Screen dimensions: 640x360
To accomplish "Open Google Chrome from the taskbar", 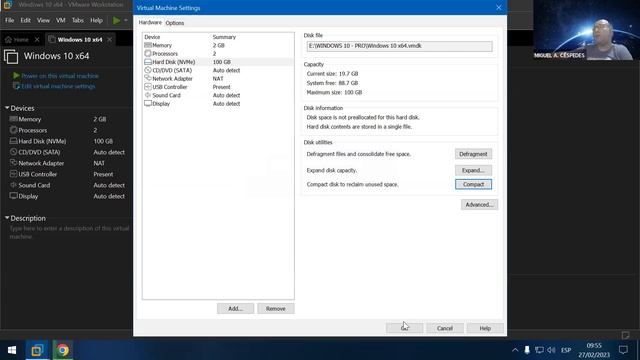I will pos(62,350).
